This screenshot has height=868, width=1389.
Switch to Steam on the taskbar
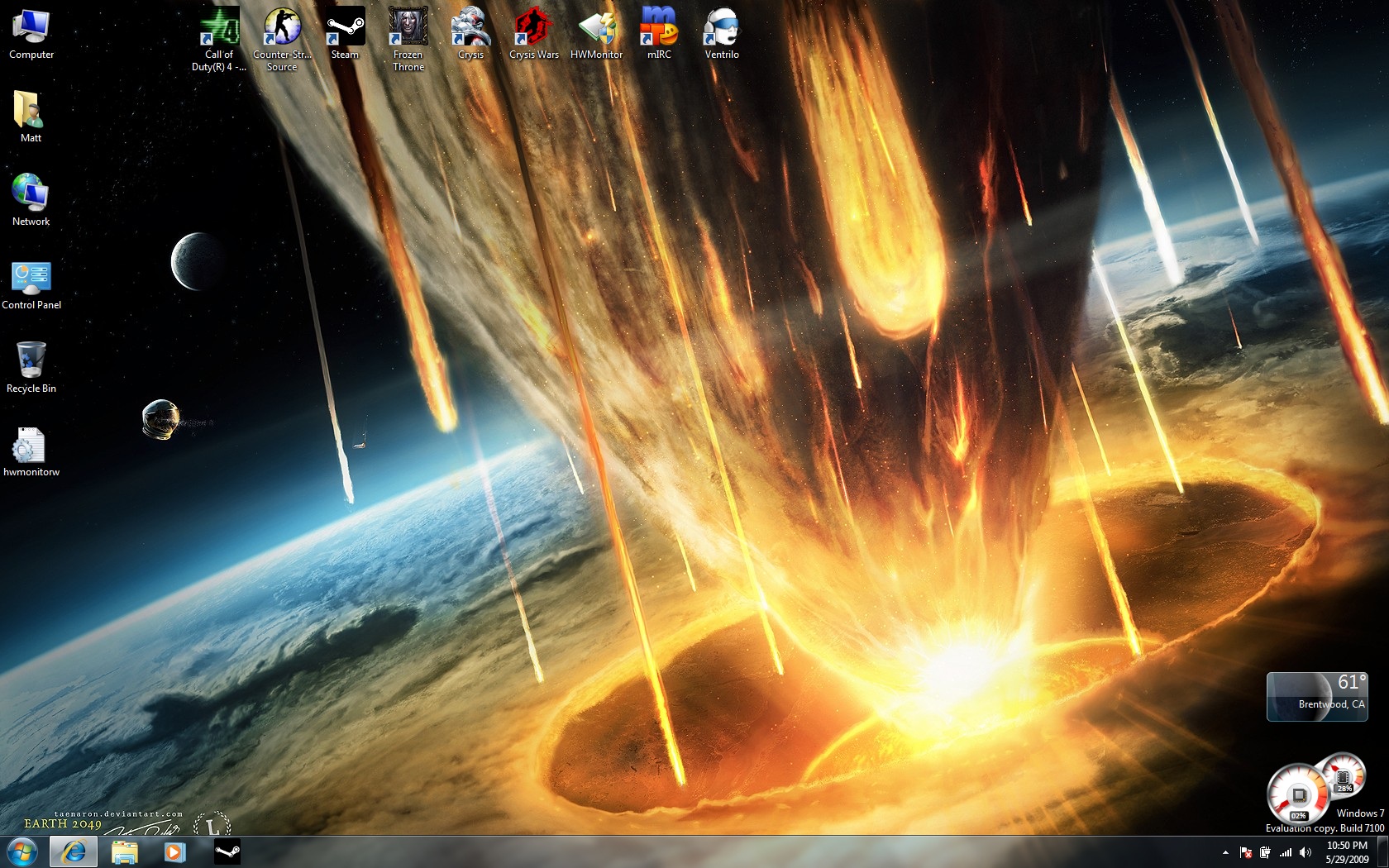[227, 851]
